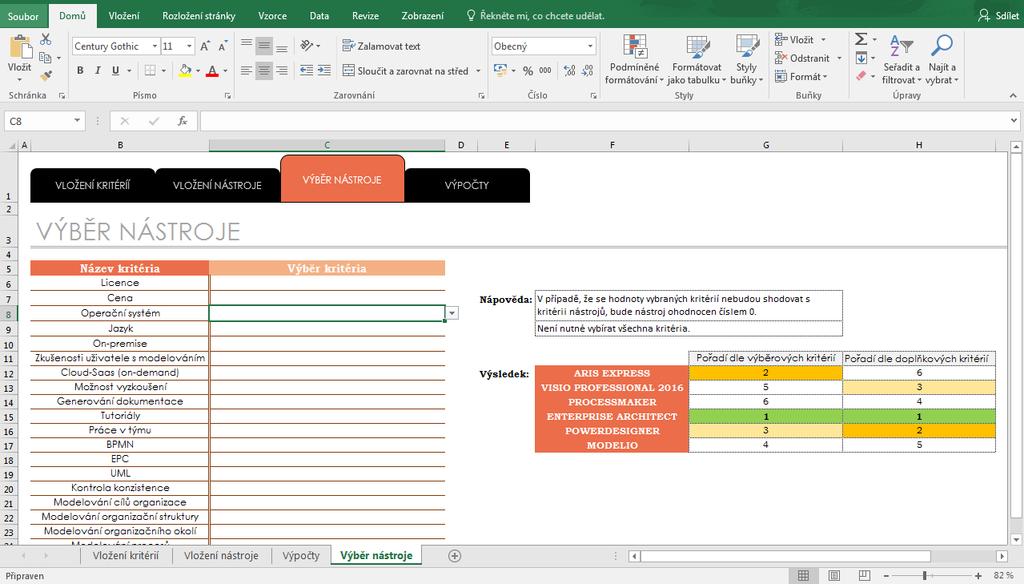
Task: Decrease font size with the smaller A icon
Action: (223, 46)
